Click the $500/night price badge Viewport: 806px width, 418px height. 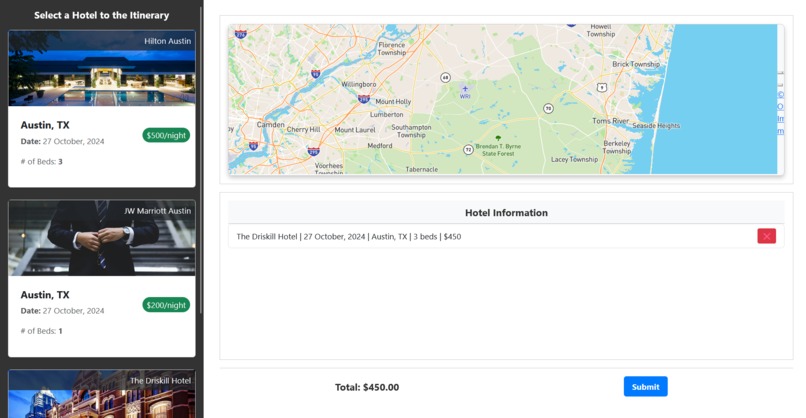[166, 135]
